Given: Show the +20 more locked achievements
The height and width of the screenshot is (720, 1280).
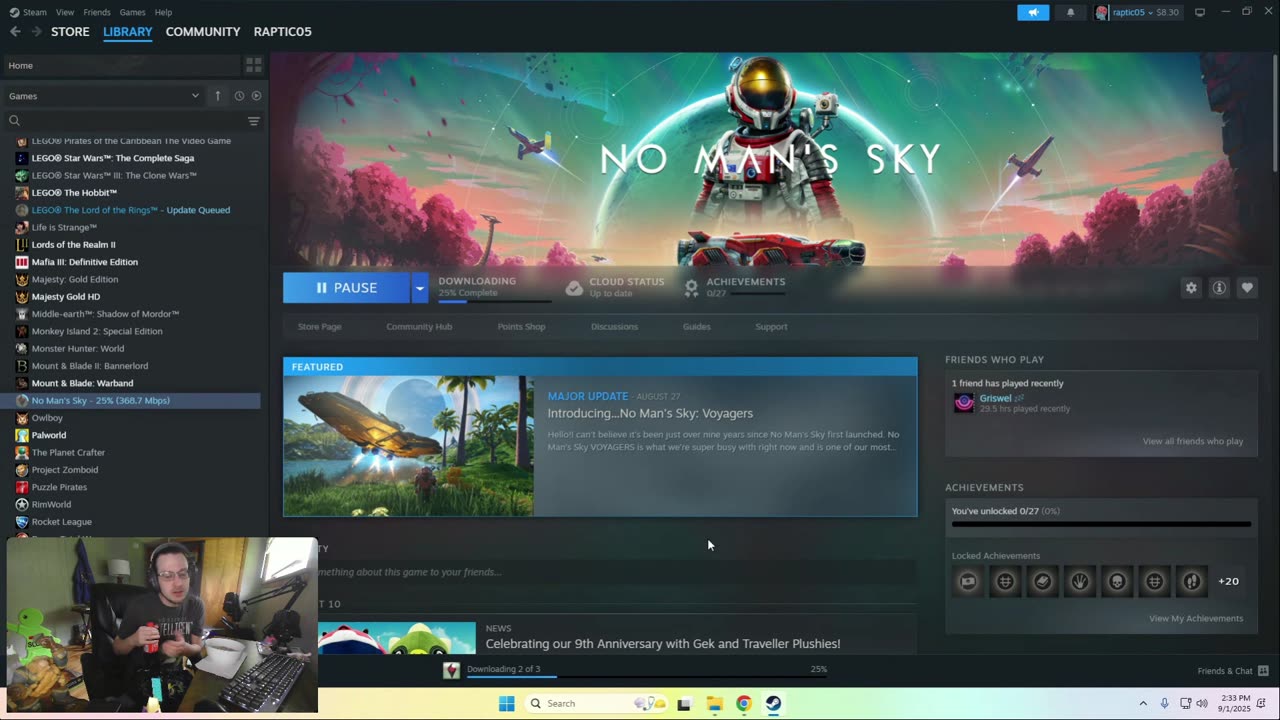Looking at the screenshot, I should click(x=1228, y=581).
